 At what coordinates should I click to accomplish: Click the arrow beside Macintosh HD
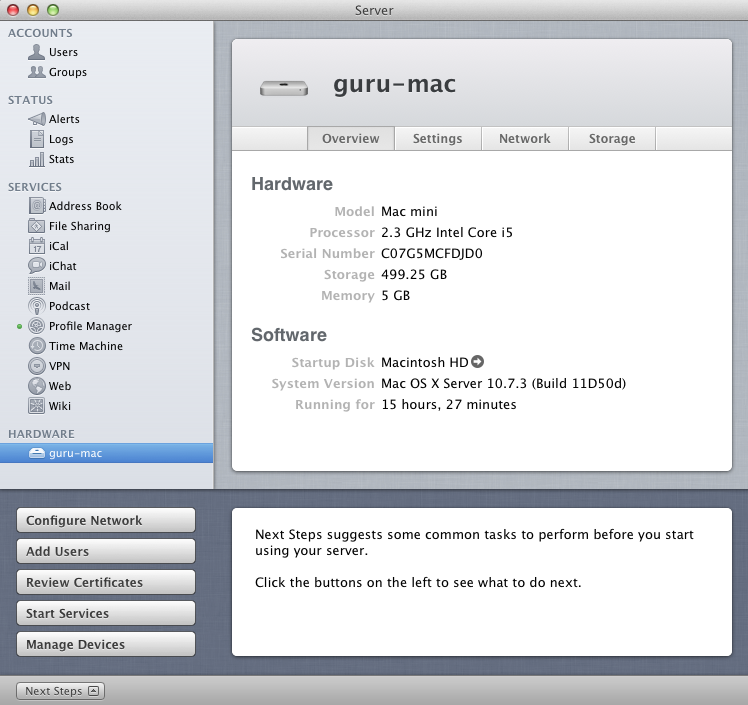[x=478, y=362]
